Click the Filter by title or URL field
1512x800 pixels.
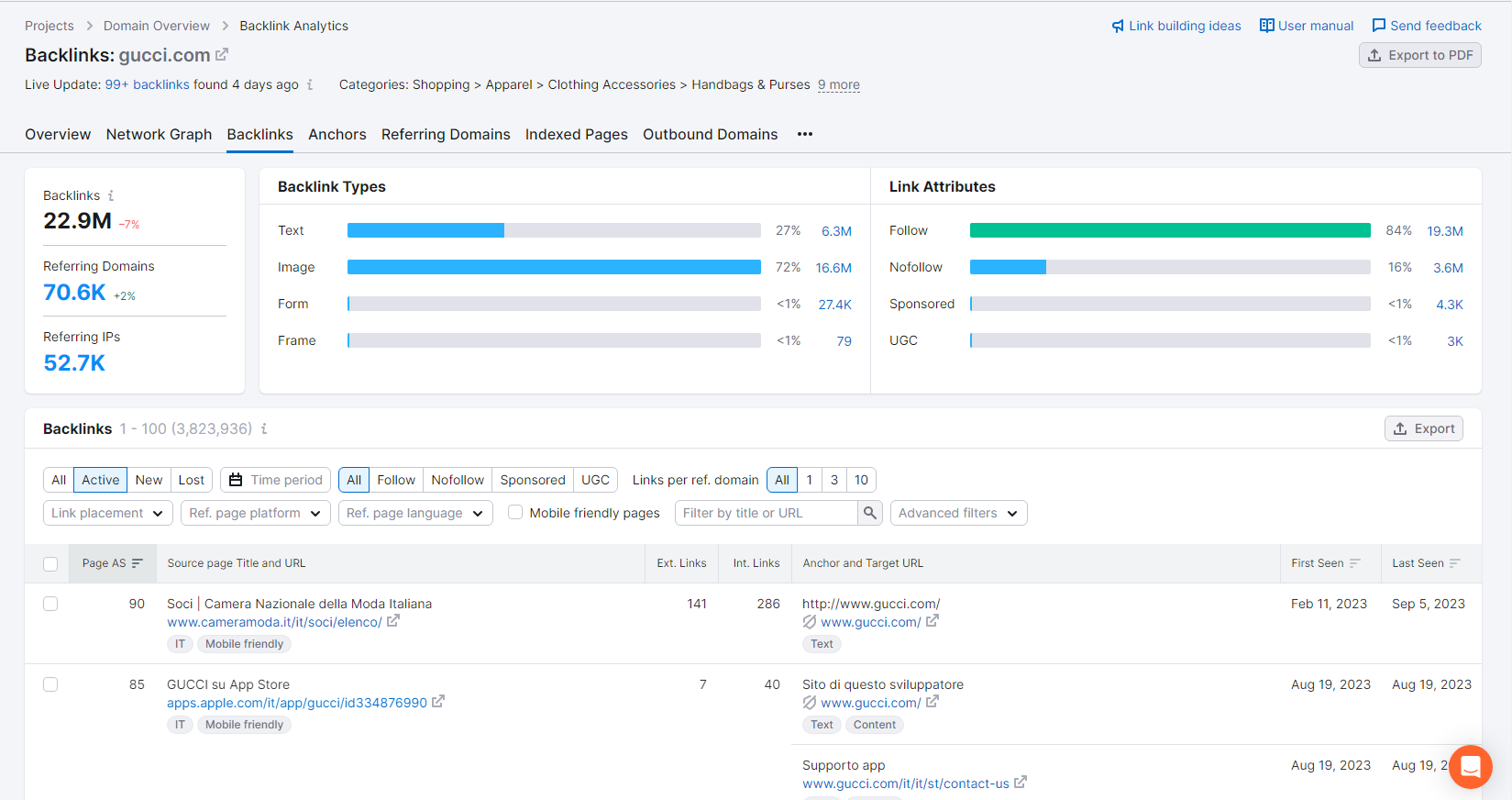[x=767, y=513]
